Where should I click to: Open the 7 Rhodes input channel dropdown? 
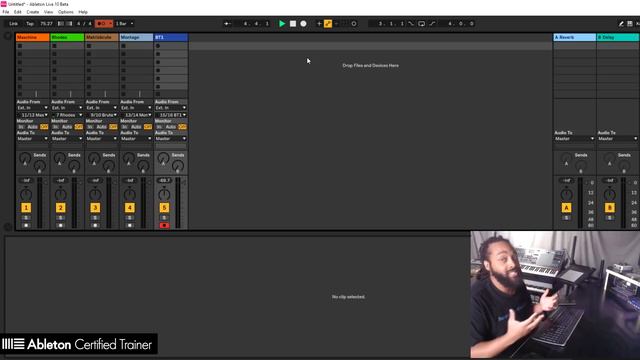pos(67,115)
